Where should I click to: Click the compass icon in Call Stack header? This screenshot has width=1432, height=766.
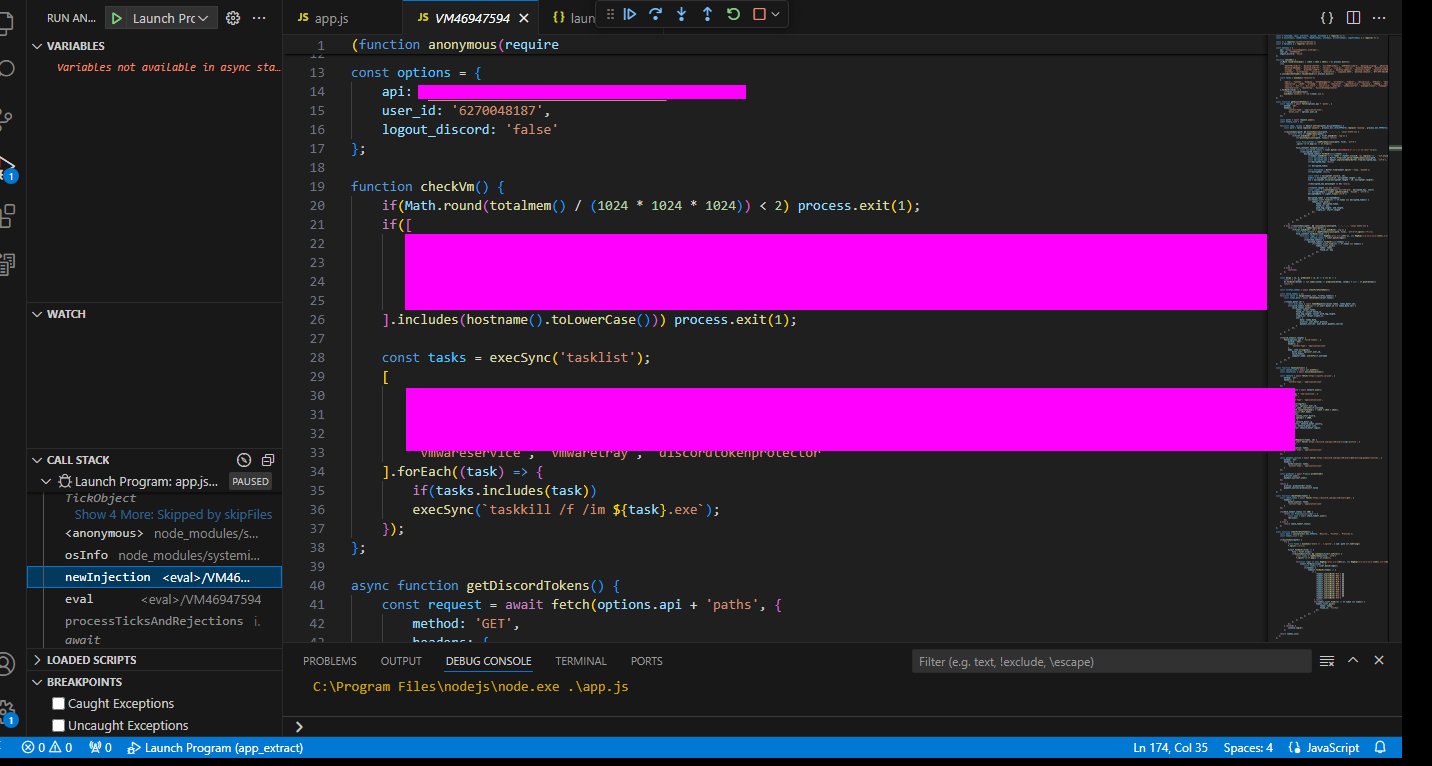click(x=244, y=460)
